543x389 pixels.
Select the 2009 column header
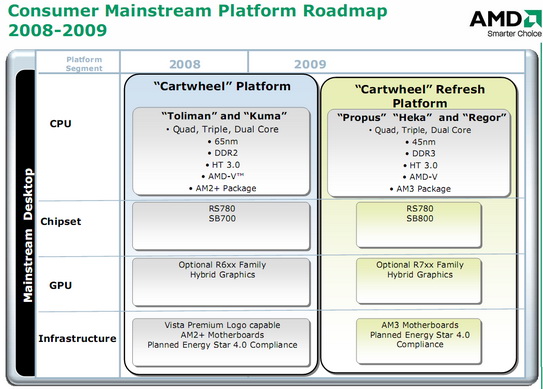pos(310,64)
